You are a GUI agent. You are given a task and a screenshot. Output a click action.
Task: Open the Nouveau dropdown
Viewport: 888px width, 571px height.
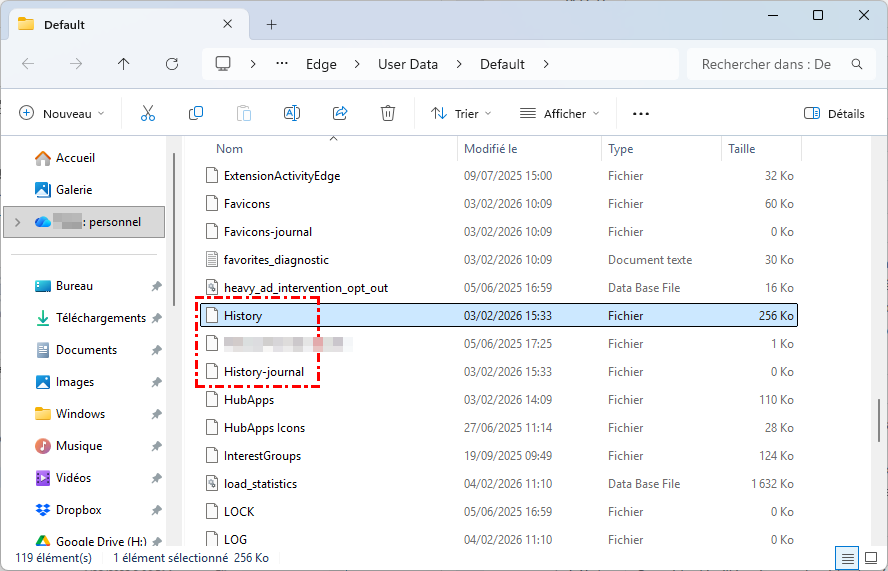coord(62,113)
